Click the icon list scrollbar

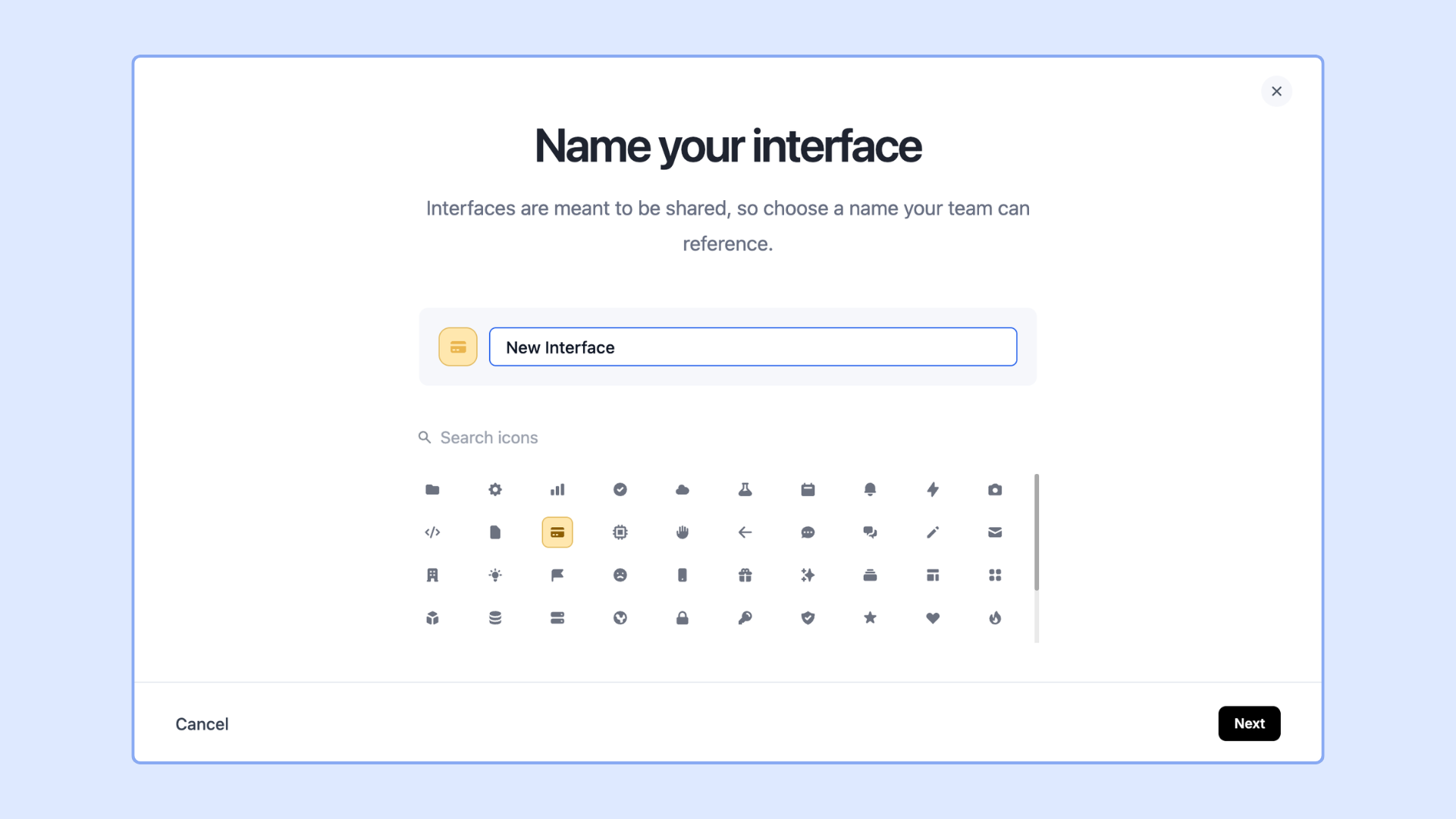[x=1037, y=532]
